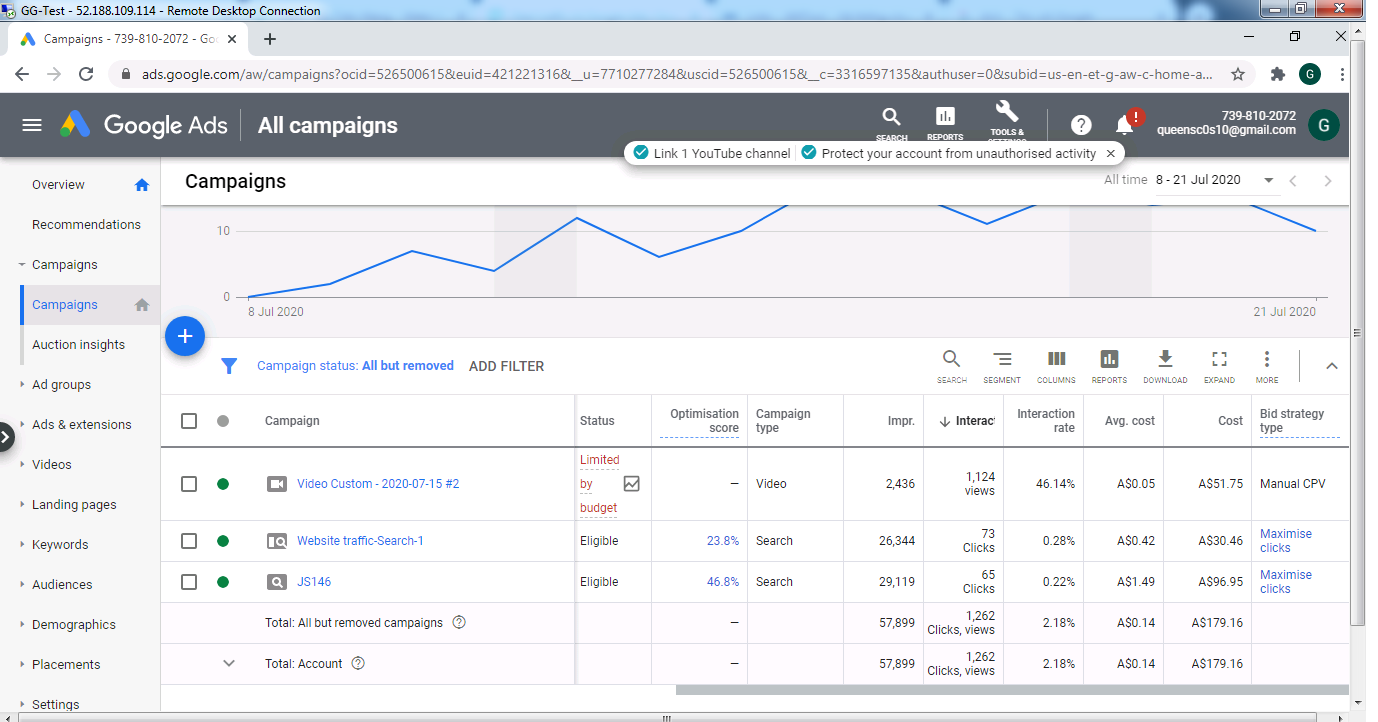The height and width of the screenshot is (722, 1378).
Task: Open new browser tab with plus
Action: (270, 39)
